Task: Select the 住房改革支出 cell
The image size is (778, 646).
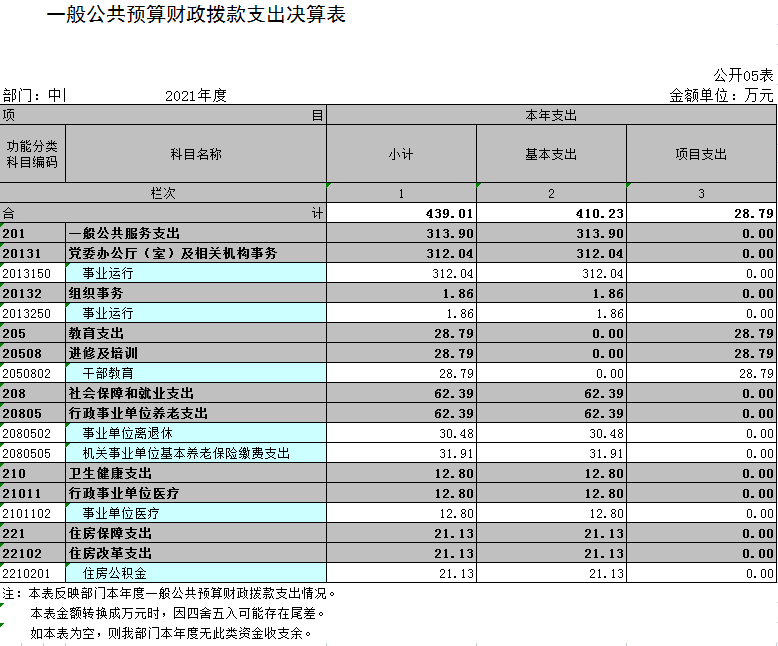Action: pos(196,553)
